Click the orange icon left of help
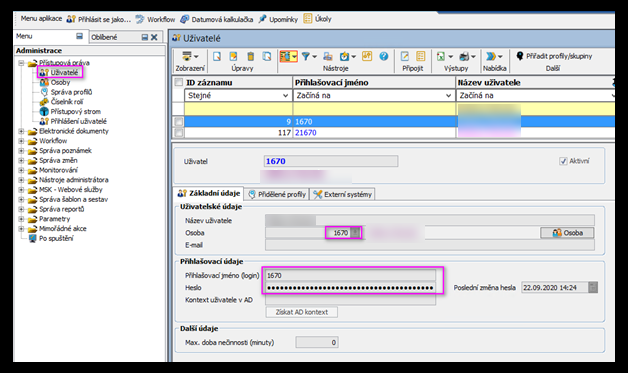Image resolution: width=628 pixels, height=373 pixels. pyautogui.click(x=367, y=56)
